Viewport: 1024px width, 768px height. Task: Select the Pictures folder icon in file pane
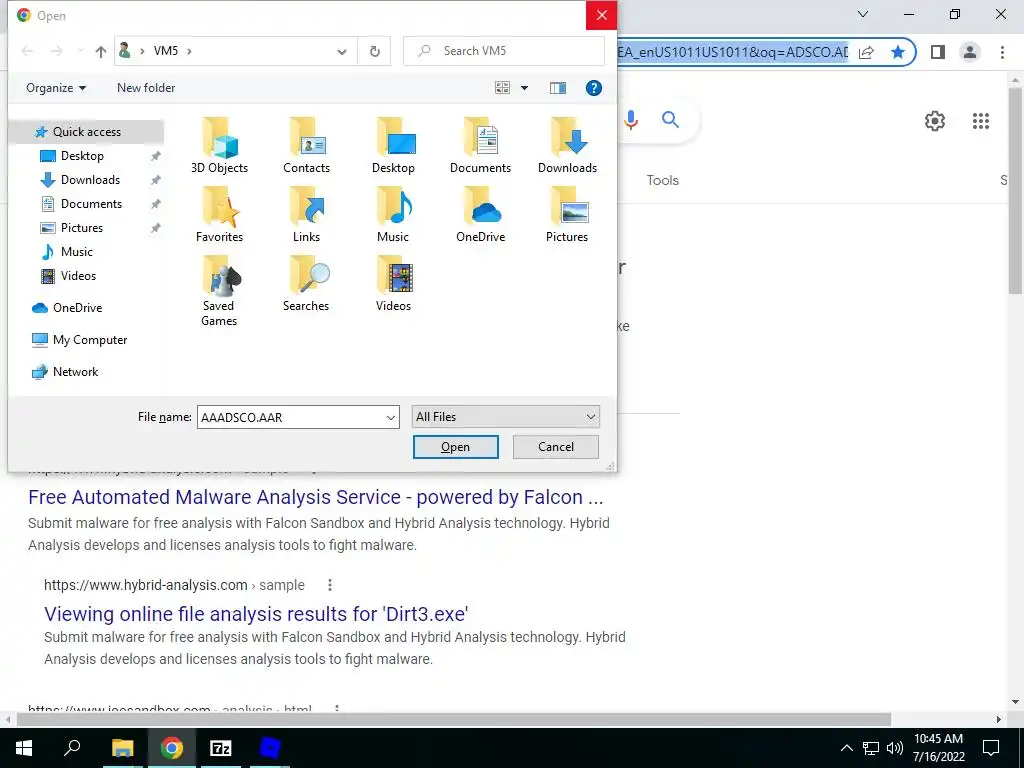click(567, 214)
